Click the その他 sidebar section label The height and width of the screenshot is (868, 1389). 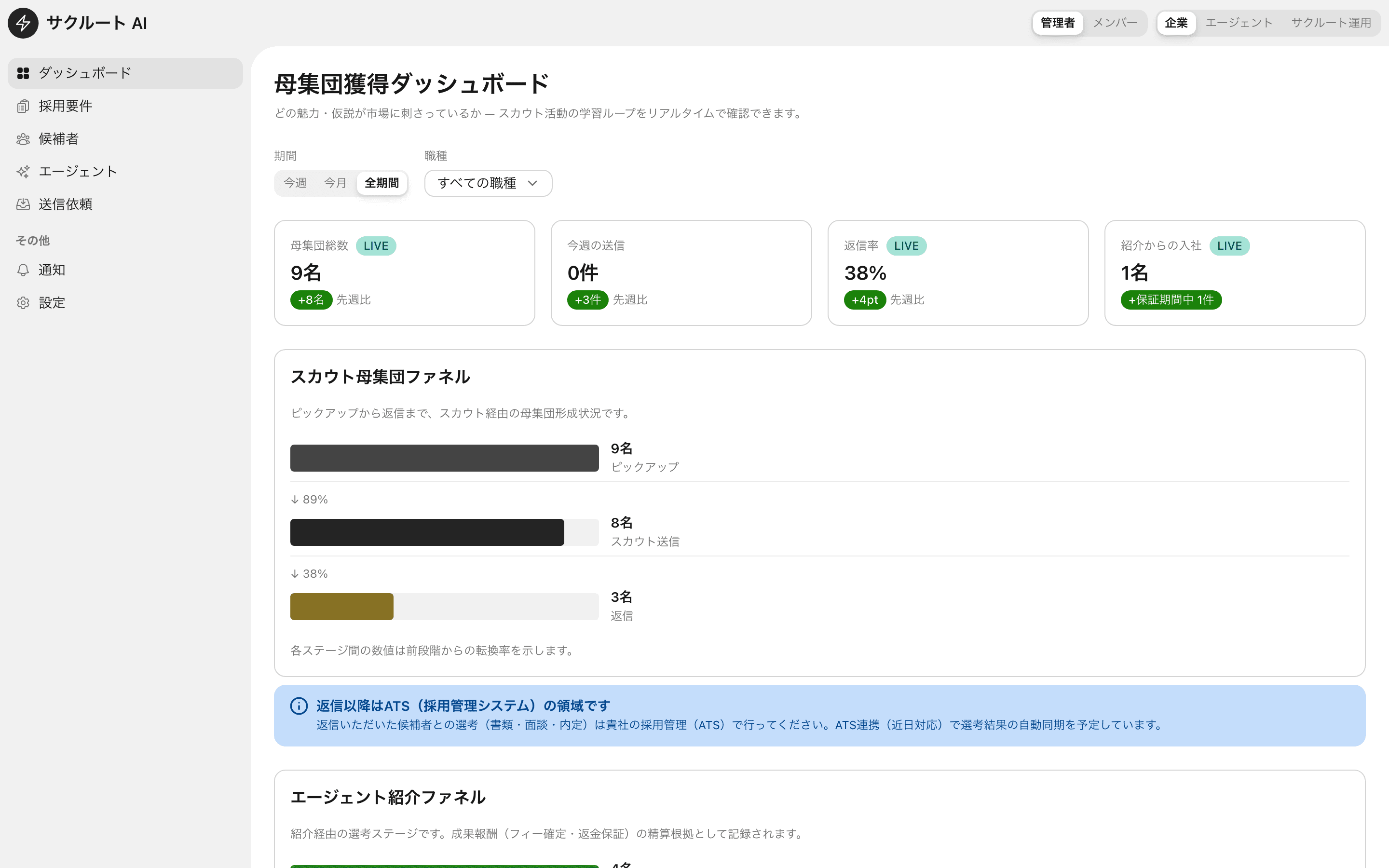pyautogui.click(x=33, y=241)
